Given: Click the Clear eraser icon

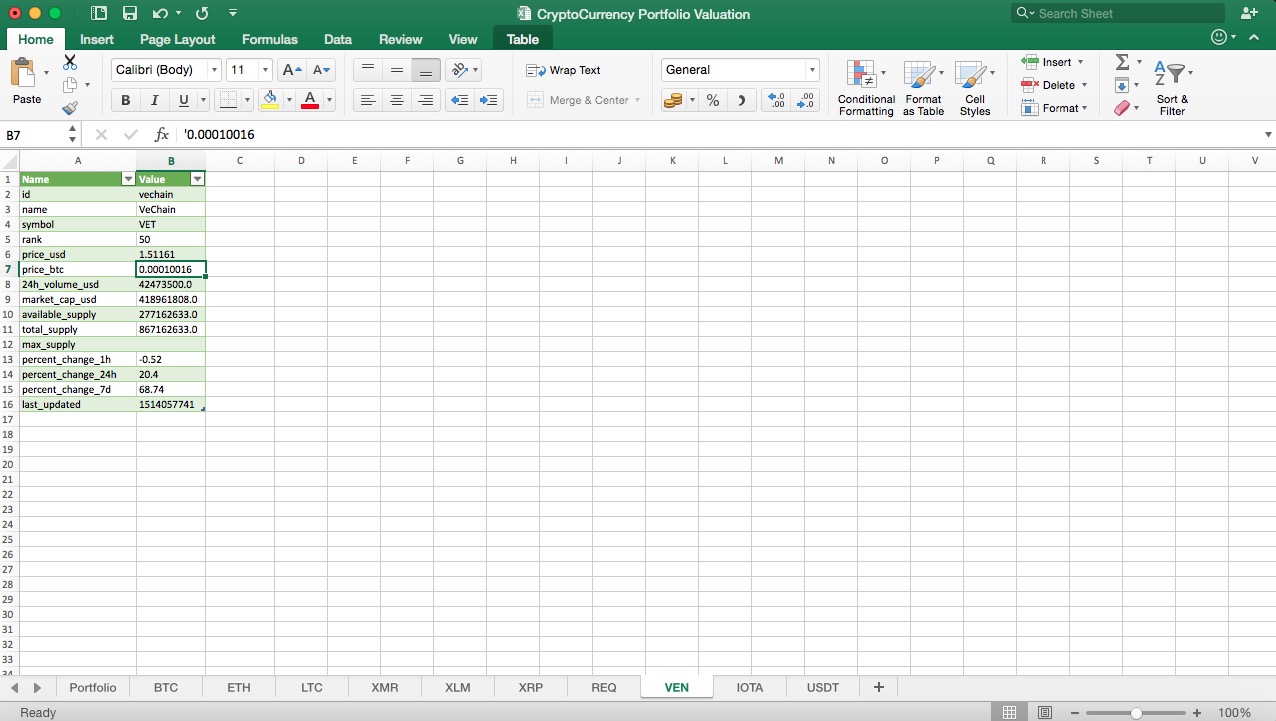Looking at the screenshot, I should [x=1121, y=108].
